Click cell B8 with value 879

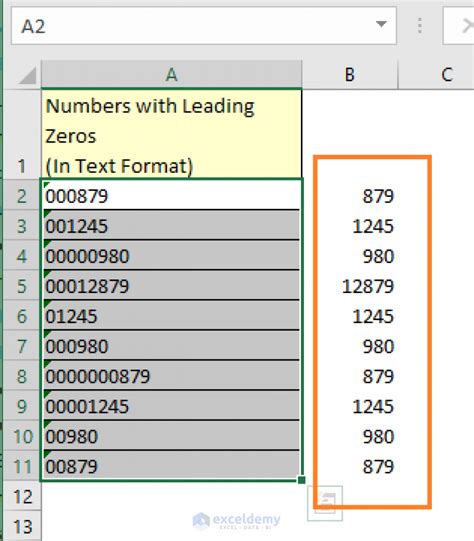350,375
